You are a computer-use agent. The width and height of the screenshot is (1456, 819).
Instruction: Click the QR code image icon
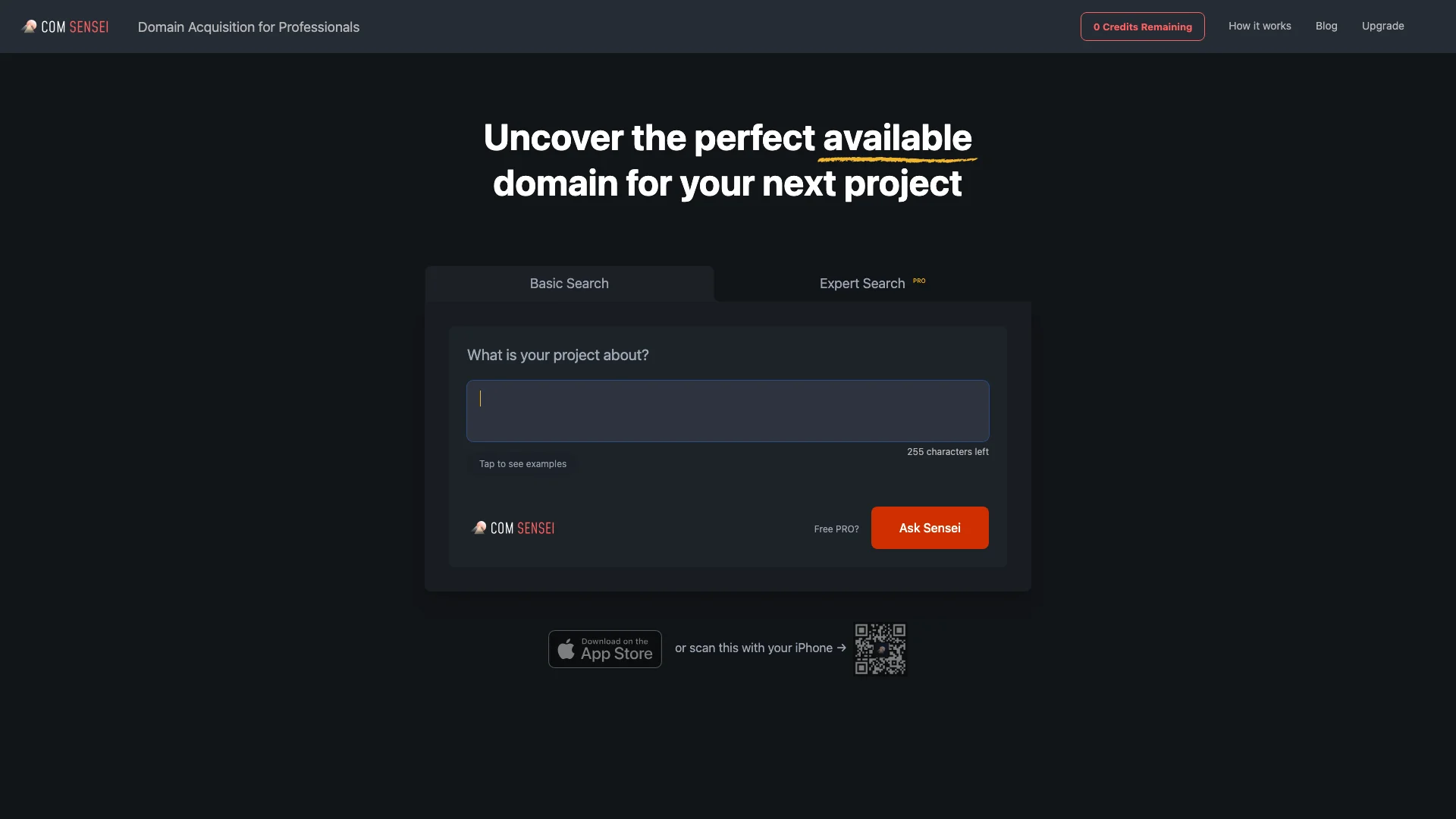pos(881,648)
